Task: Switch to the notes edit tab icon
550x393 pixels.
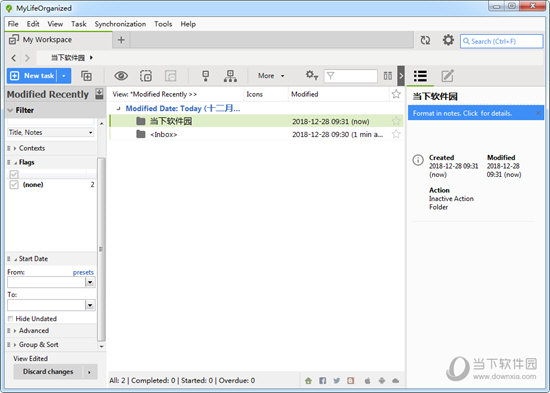Action: [447, 76]
